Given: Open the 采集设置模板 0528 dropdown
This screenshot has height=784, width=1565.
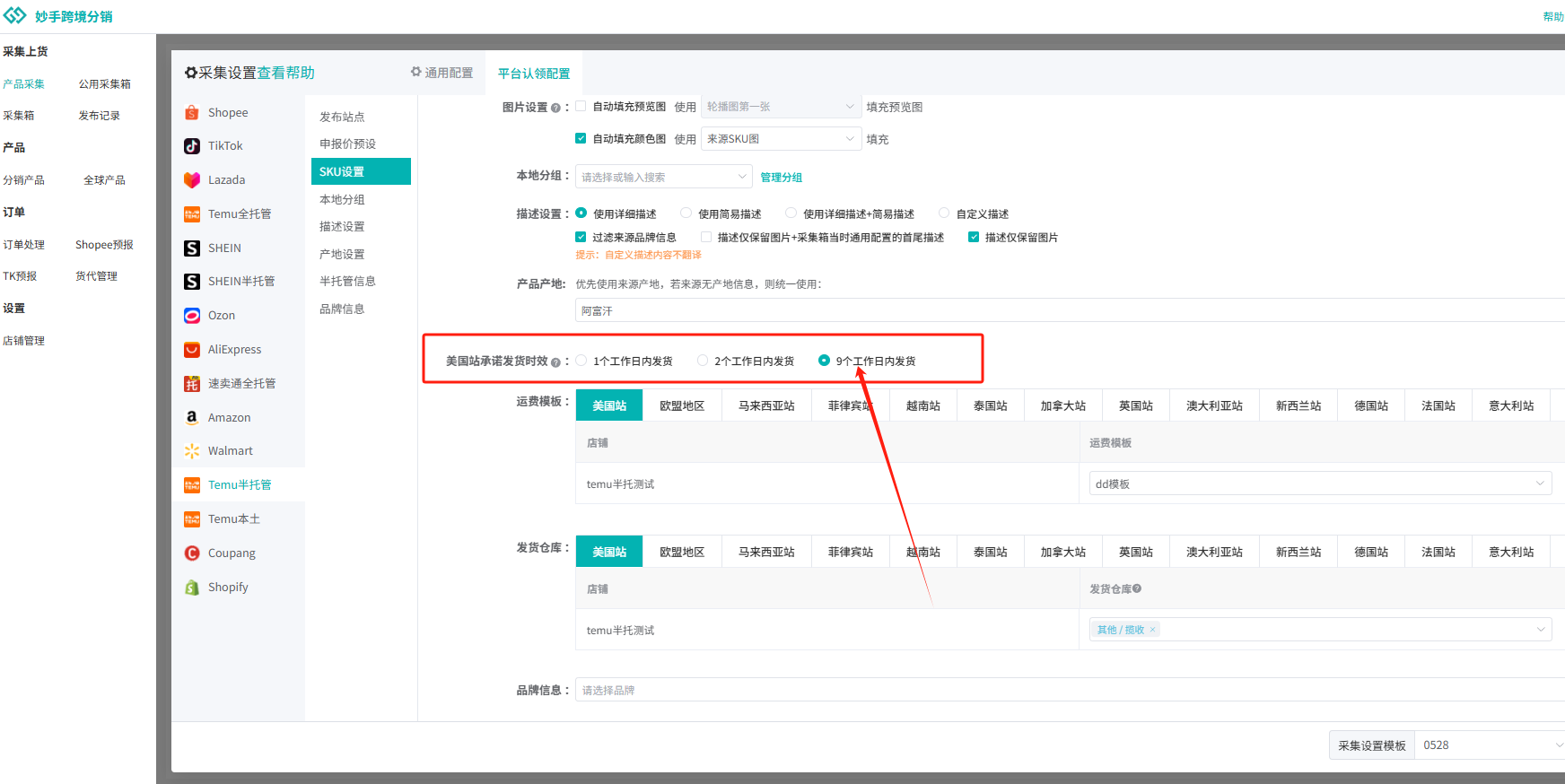Looking at the screenshot, I should [1490, 745].
